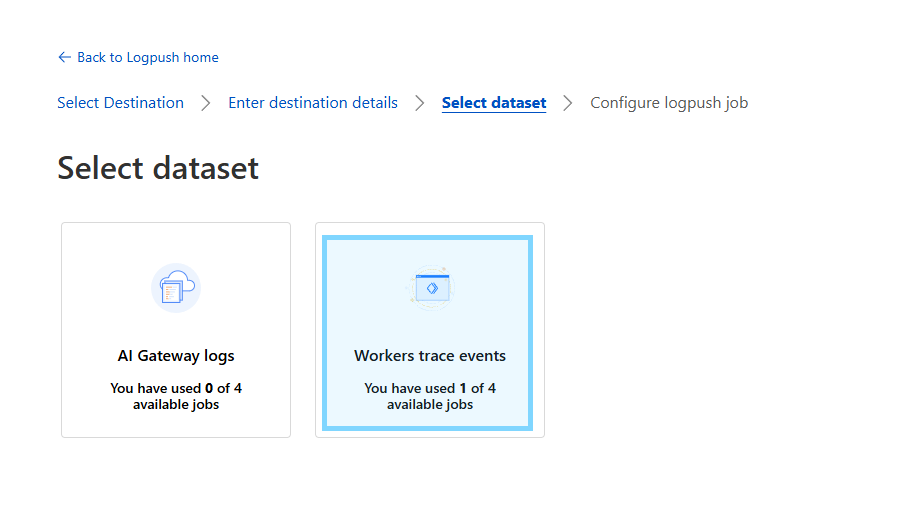Image resolution: width=898 pixels, height=509 pixels.
Task: Click the back arrow icon beside Logpush home
Action: pos(64,57)
